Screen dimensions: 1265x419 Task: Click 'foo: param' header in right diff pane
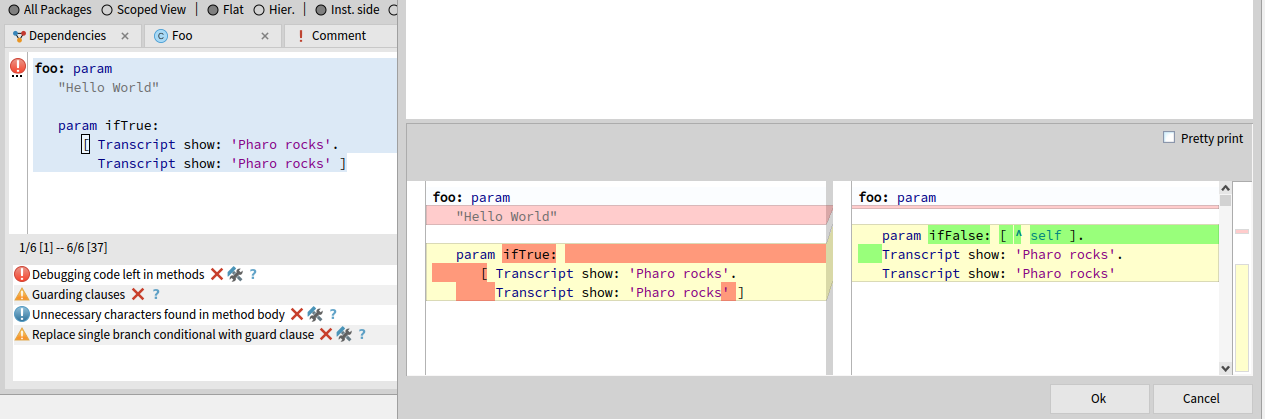[x=897, y=198]
